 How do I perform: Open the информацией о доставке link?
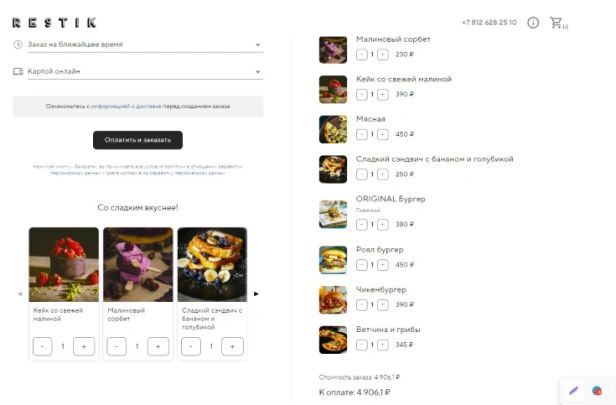click(126, 106)
